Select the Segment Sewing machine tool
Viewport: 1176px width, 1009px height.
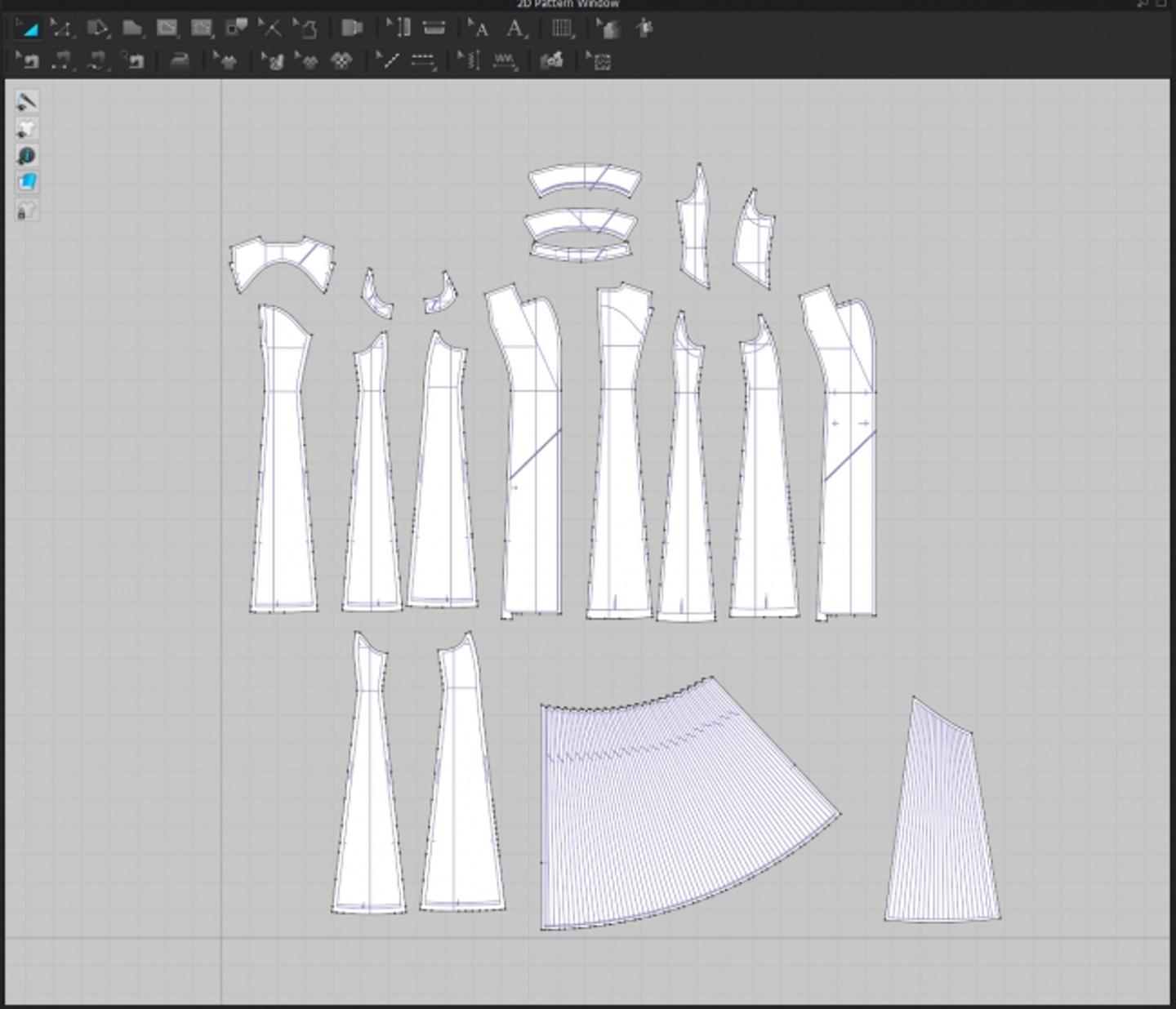(62, 61)
